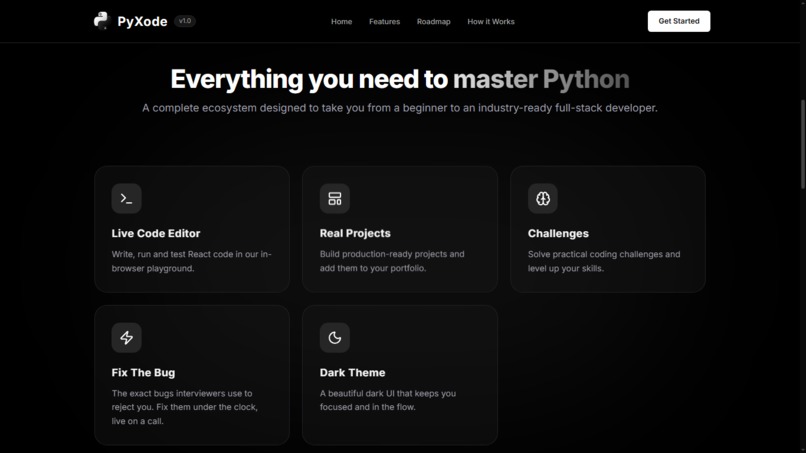
Task: Click 'The exact bugs interviewers use' description
Action: tap(185, 407)
